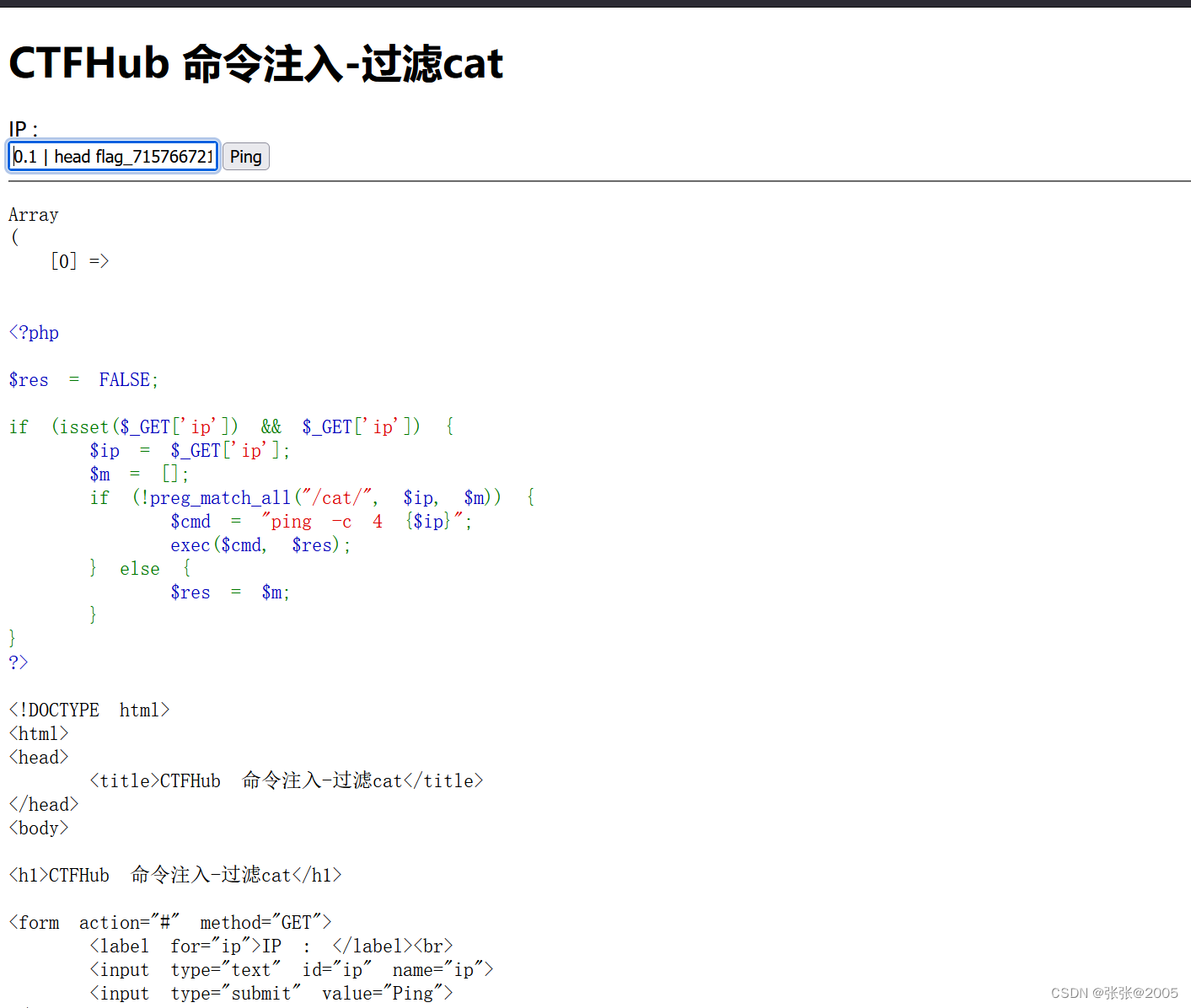This screenshot has height=1008, width=1191.
Task: Click the '<html>' source line
Action: tap(39, 734)
